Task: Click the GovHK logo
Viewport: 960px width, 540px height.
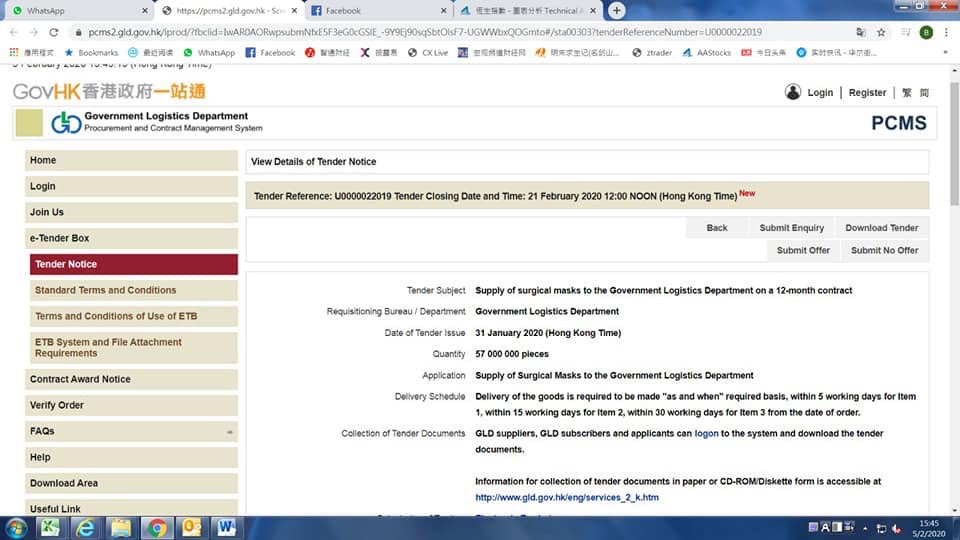Action: (109, 92)
